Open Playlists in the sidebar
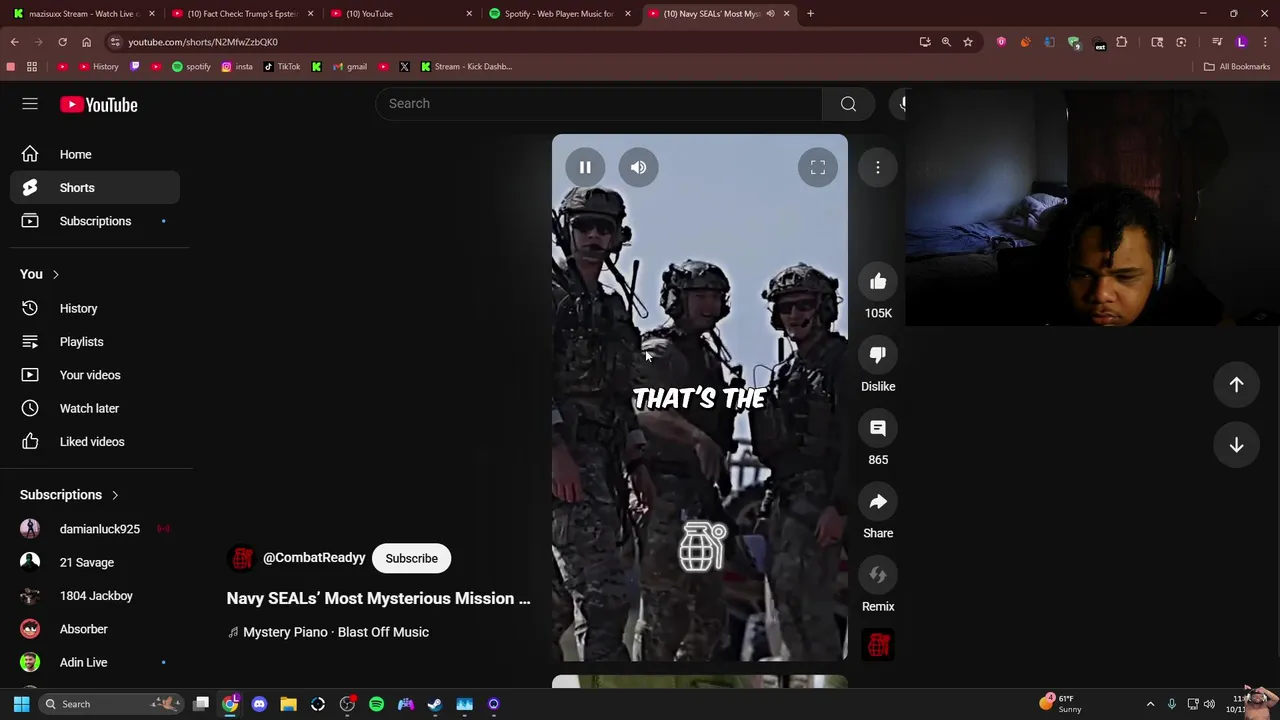The height and width of the screenshot is (720, 1280). click(x=95, y=341)
